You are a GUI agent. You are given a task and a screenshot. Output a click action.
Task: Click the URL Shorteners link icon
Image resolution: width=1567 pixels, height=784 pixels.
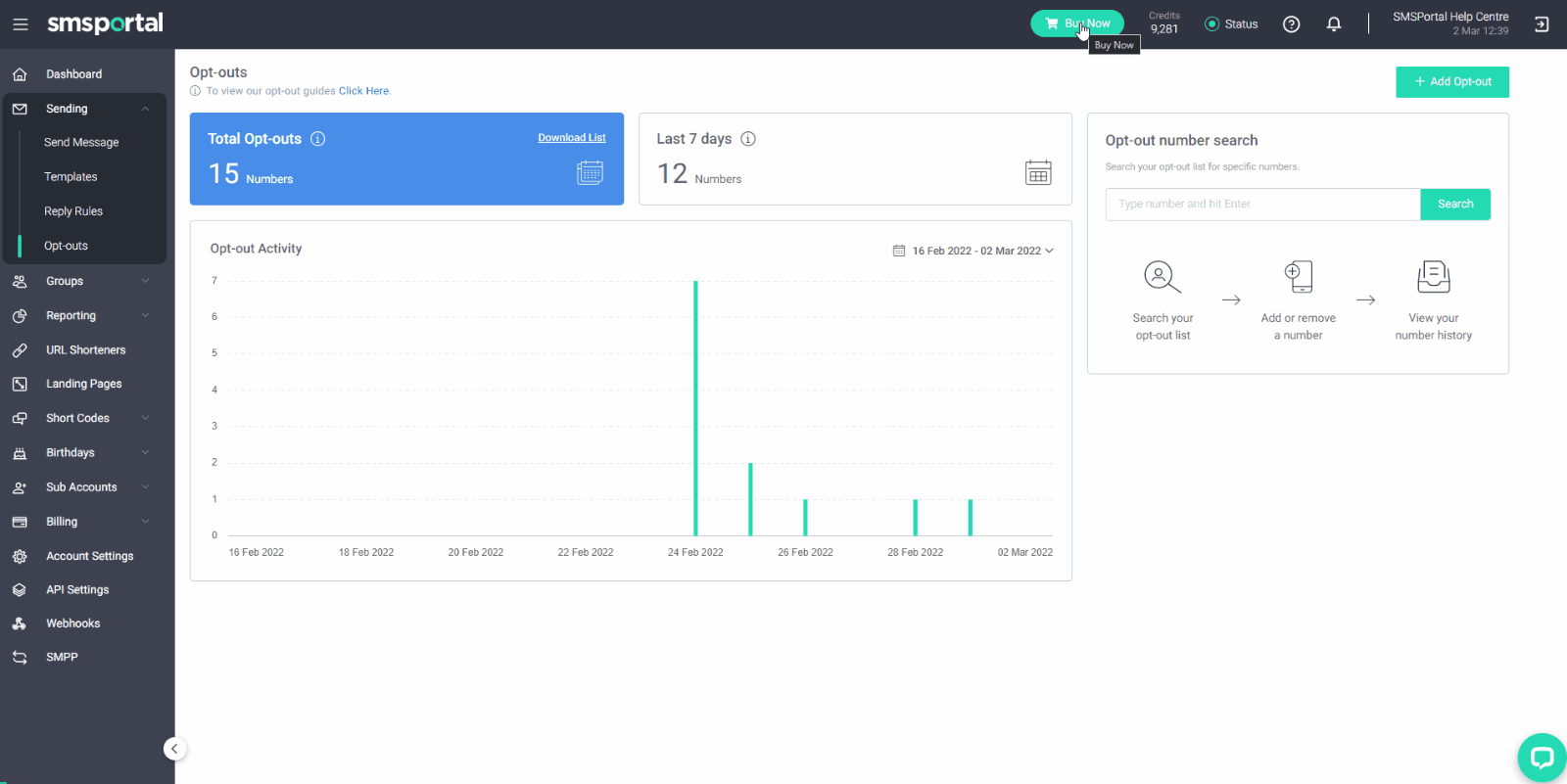click(x=20, y=350)
